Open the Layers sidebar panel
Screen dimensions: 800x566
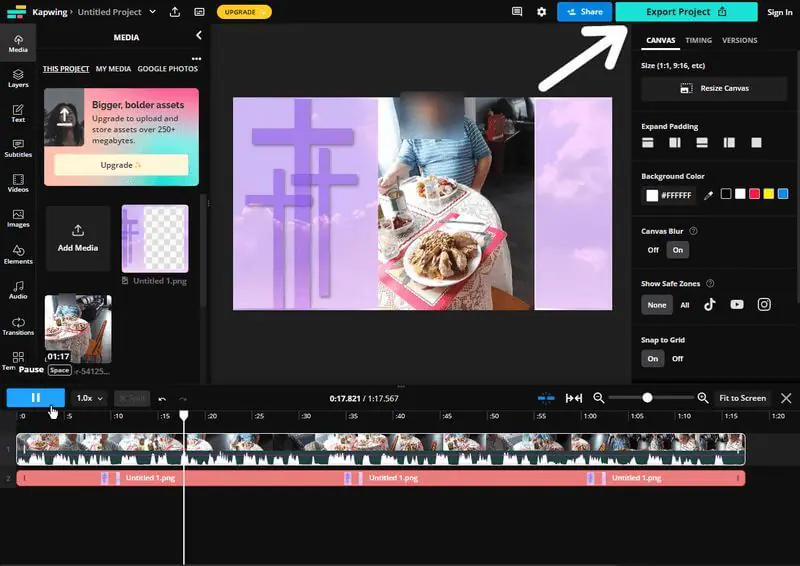(x=18, y=79)
